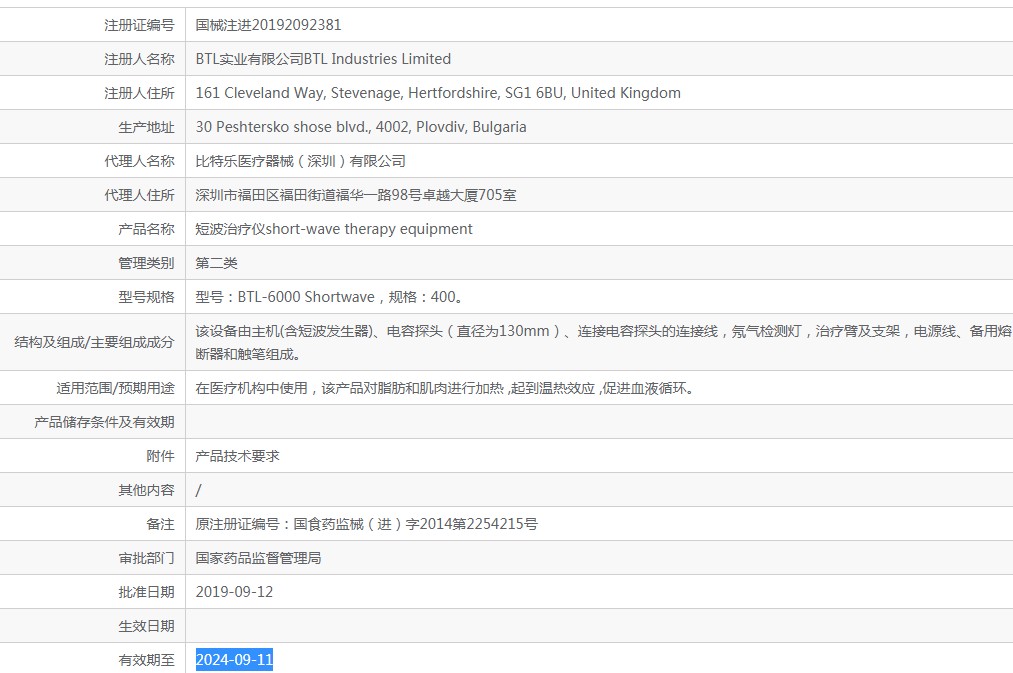Click the label 附件
This screenshot has width=1013, height=673.
[160, 456]
